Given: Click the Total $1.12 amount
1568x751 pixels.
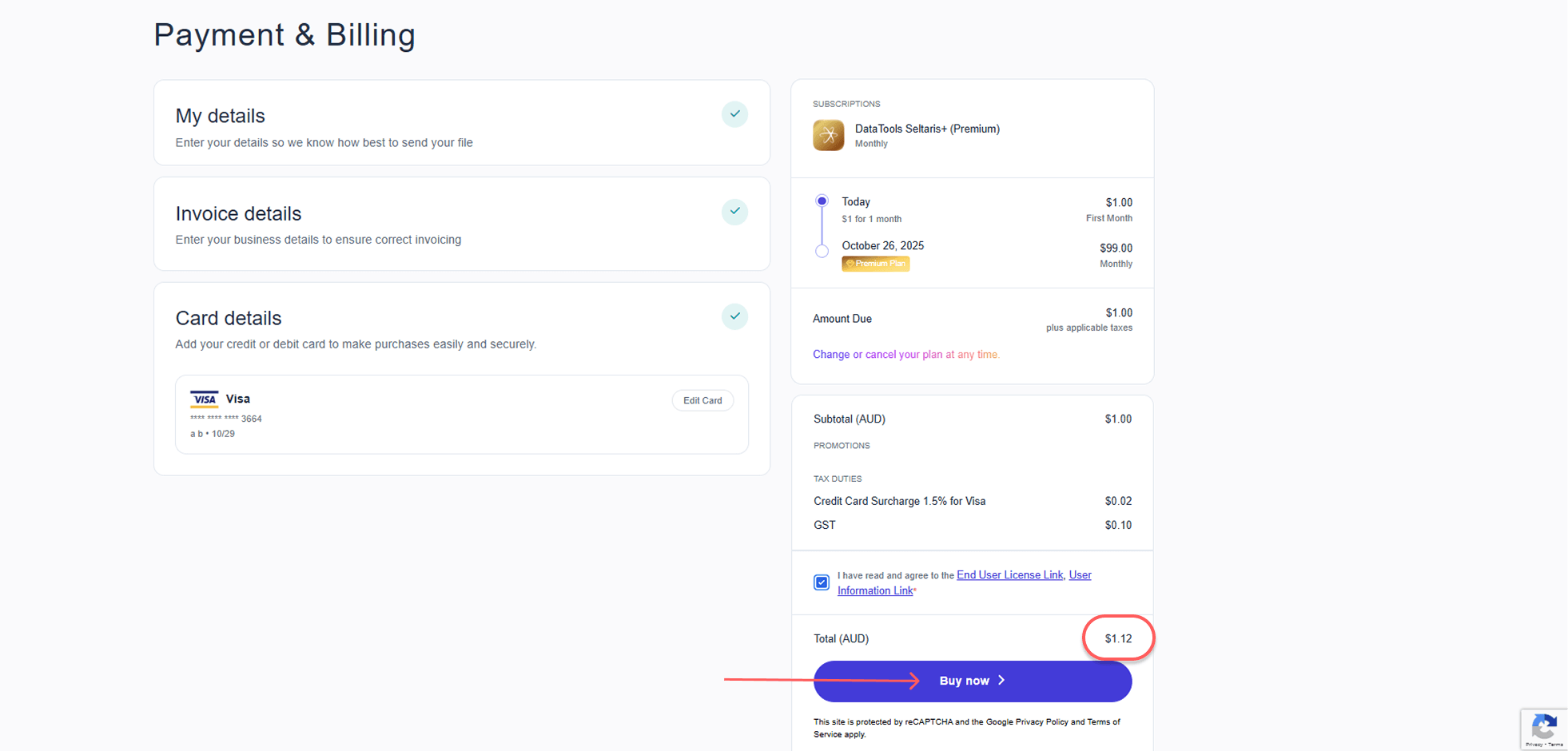Looking at the screenshot, I should click(x=1118, y=638).
